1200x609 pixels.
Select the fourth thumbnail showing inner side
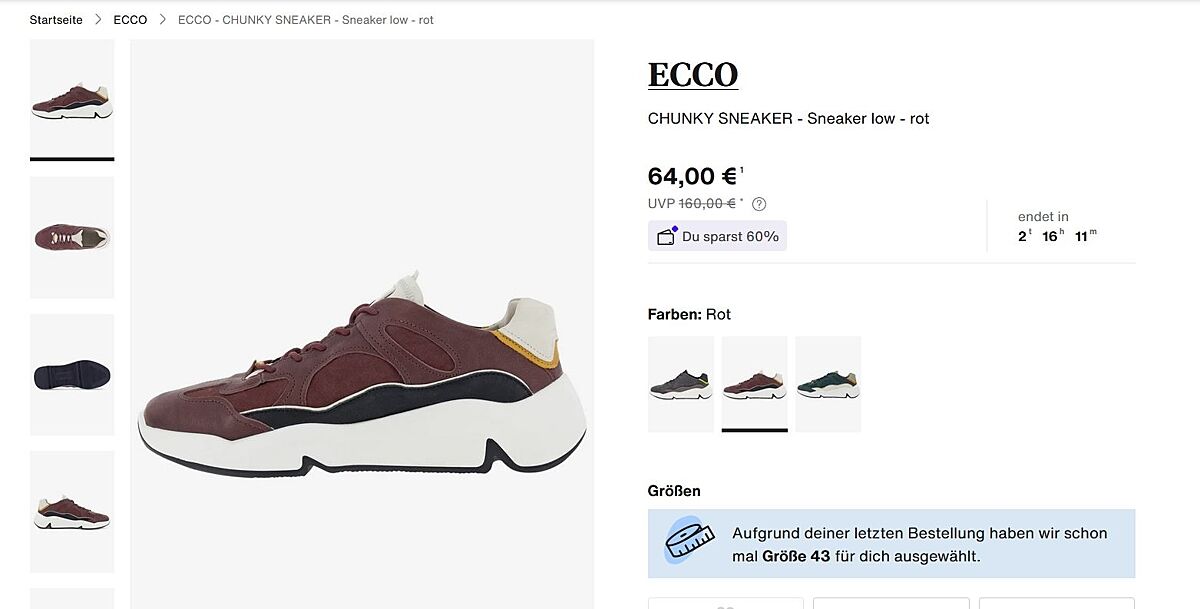point(72,511)
